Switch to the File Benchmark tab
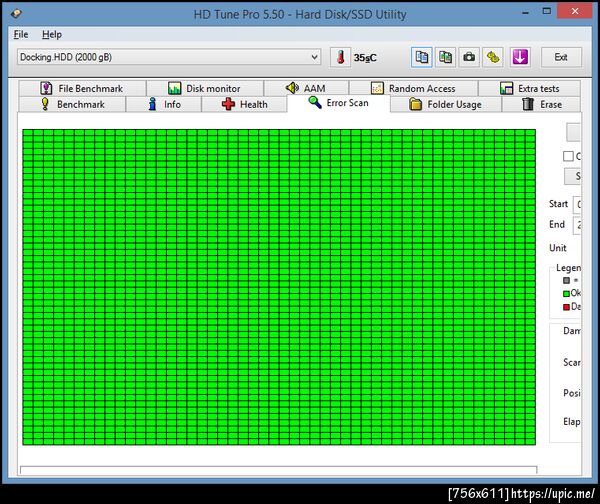600x504 pixels. 82,88
